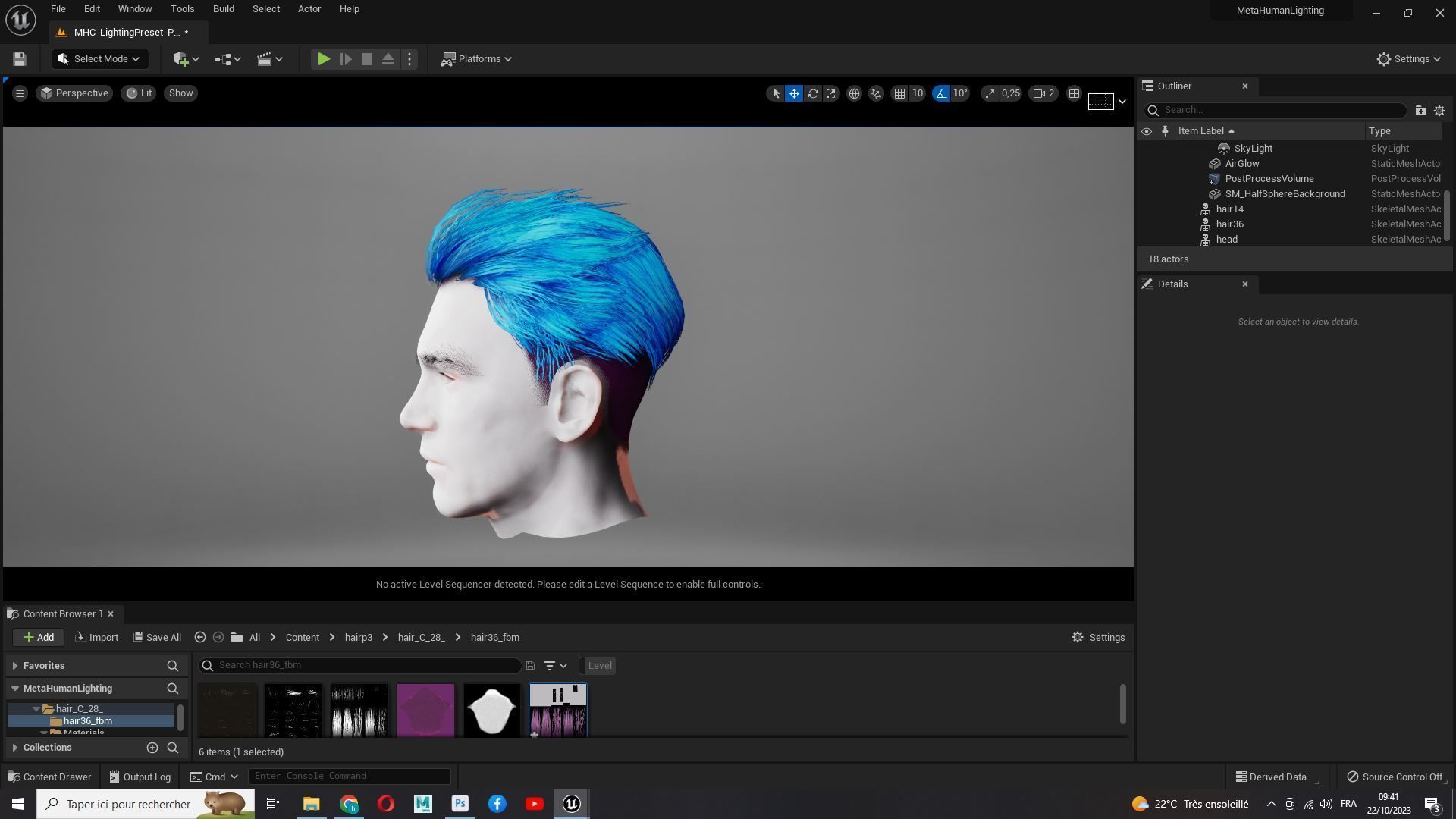The height and width of the screenshot is (819, 1456).
Task: Click Import in the Content Browser
Action: [97, 638]
